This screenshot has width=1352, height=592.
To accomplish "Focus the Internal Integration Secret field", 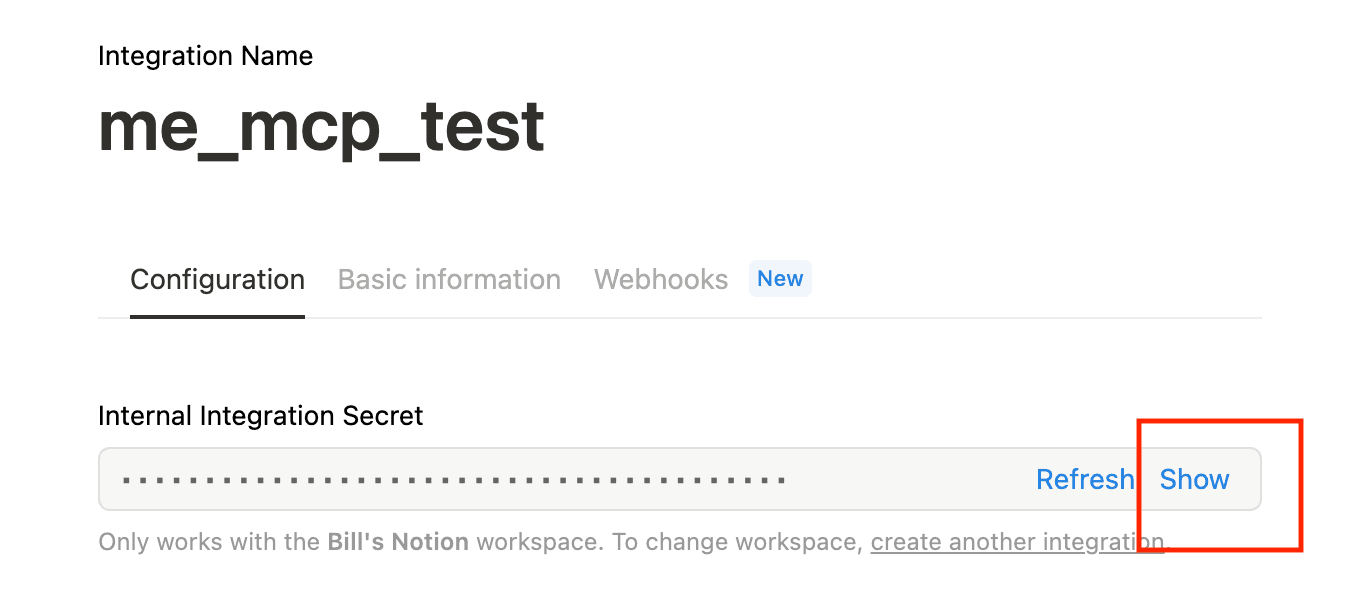I will tap(680, 479).
